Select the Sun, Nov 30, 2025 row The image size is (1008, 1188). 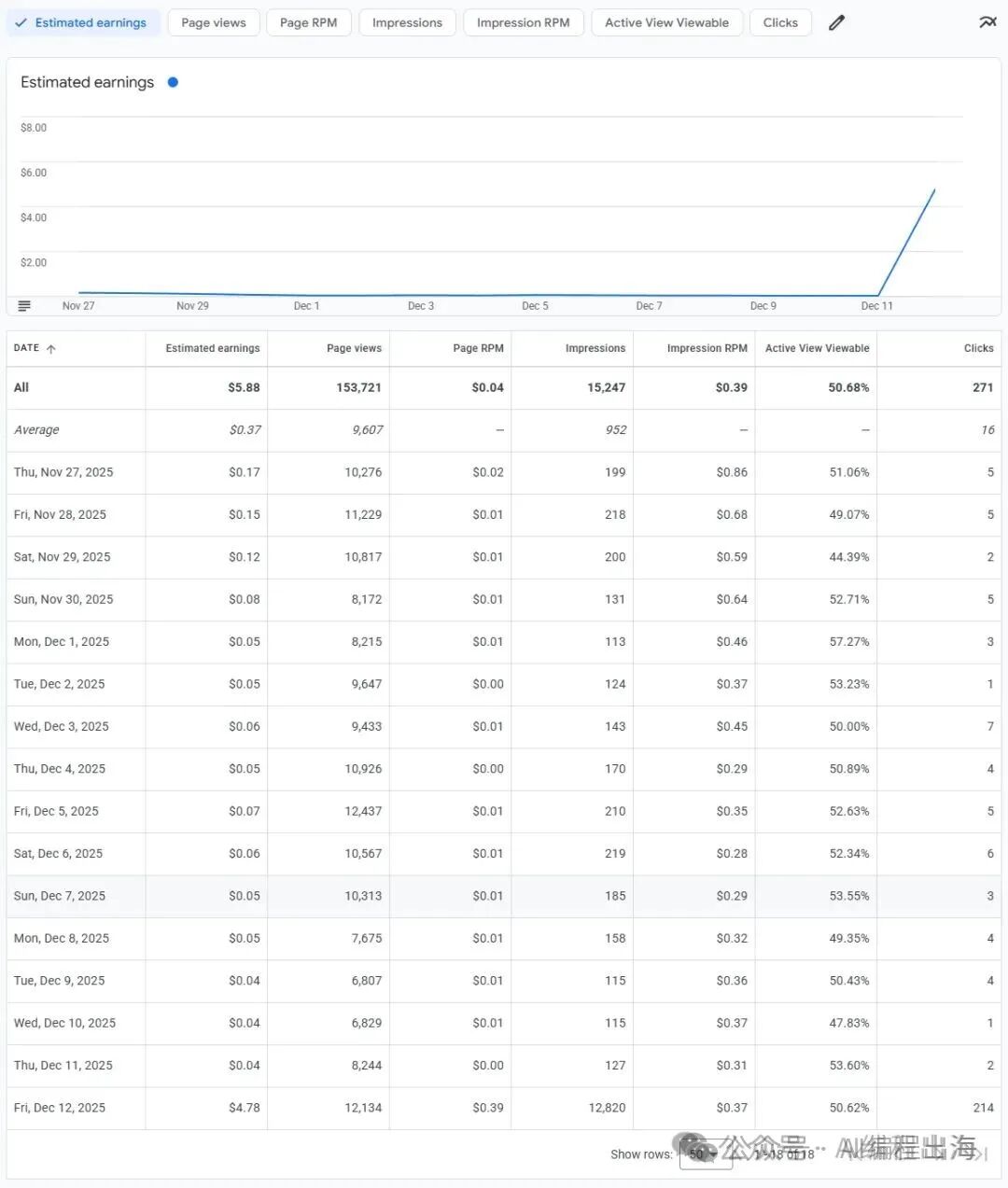coord(504,599)
